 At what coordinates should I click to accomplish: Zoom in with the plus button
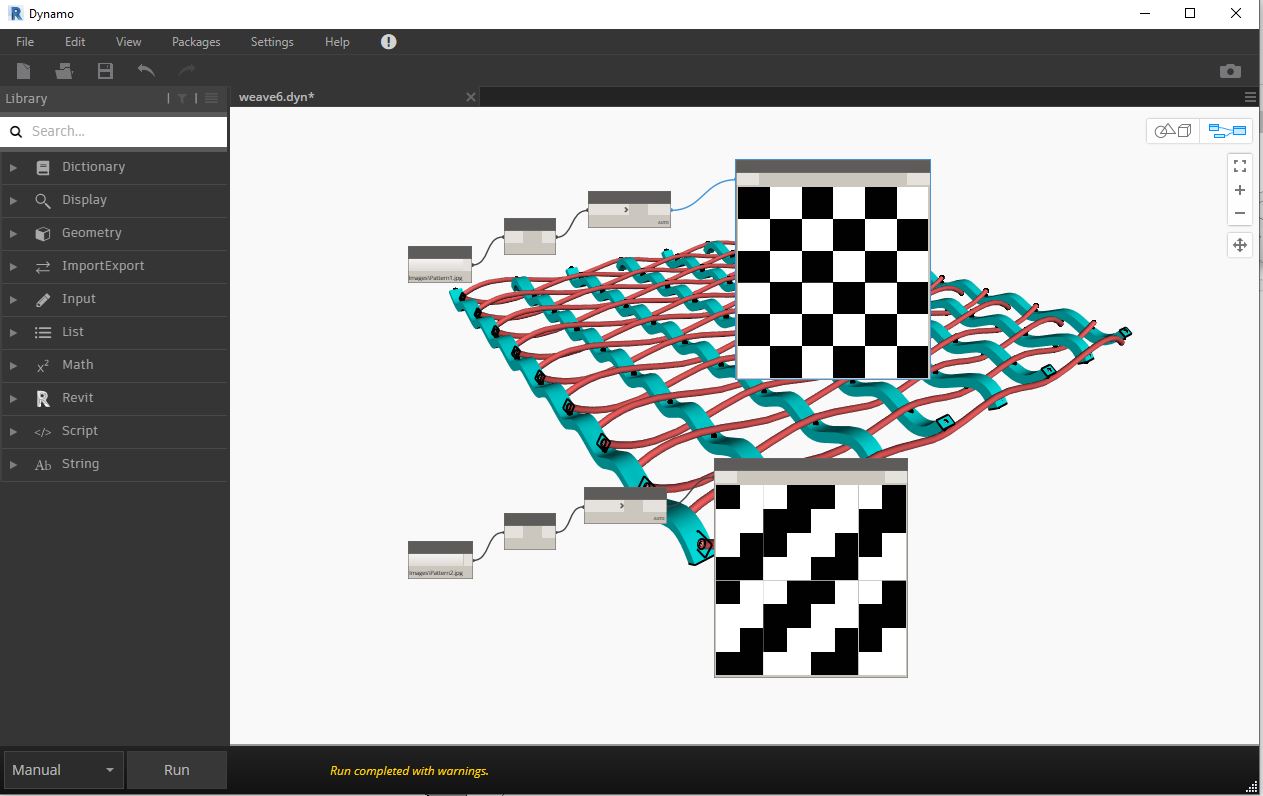tap(1240, 190)
